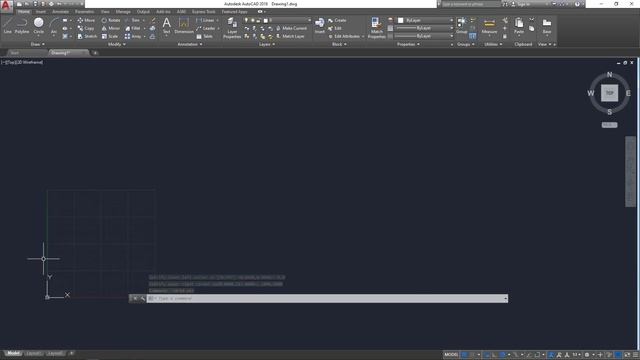Viewport: 640px width, 360px height.
Task: Switch to the Home ribbon tab
Action: [x=24, y=11]
